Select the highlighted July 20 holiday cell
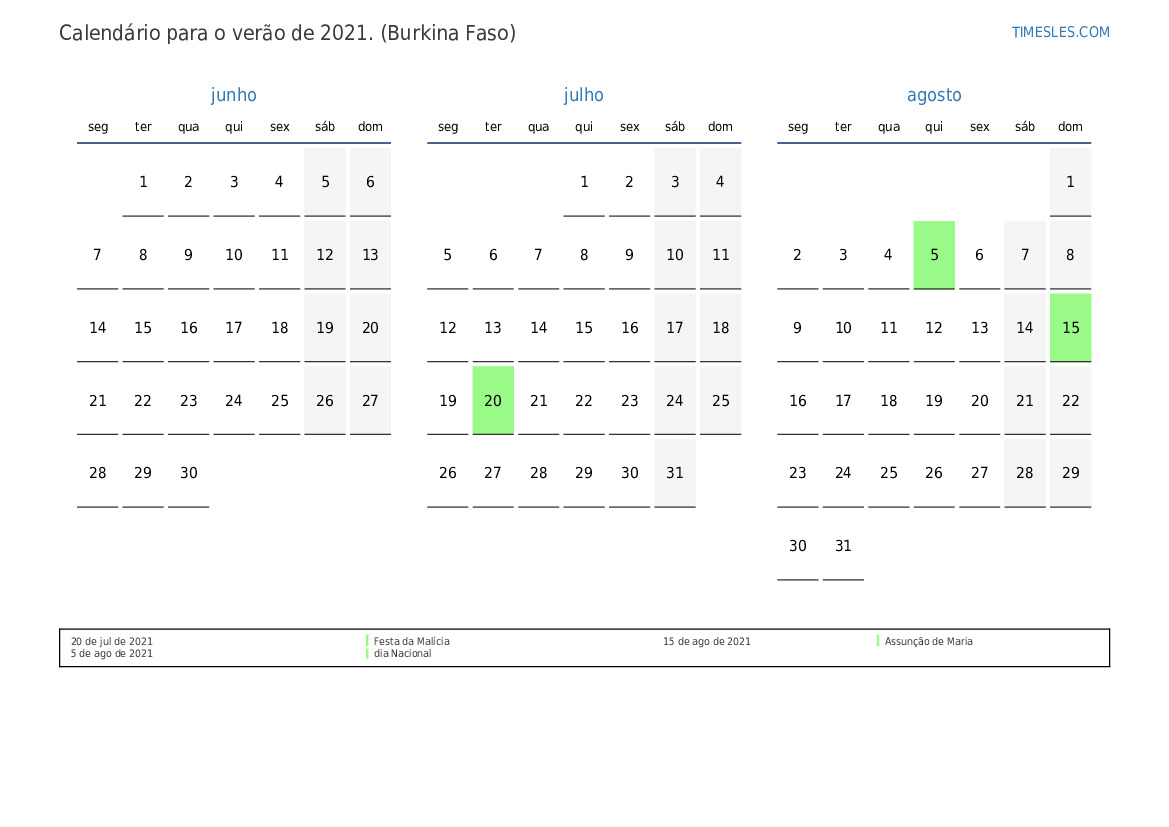The width and height of the screenshot is (1169, 827). pyautogui.click(x=493, y=400)
